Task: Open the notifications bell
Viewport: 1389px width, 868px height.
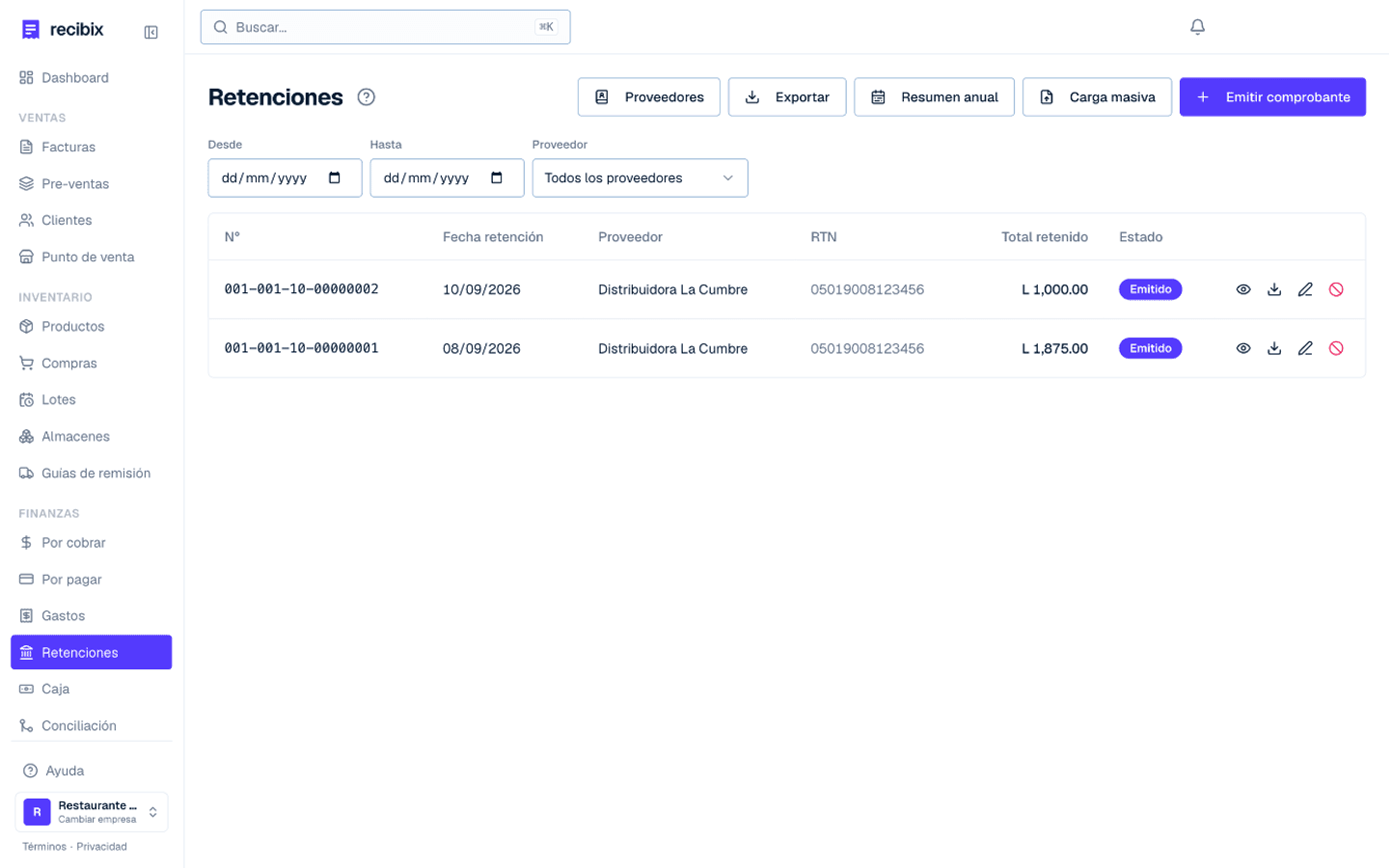Action: 1197,27
